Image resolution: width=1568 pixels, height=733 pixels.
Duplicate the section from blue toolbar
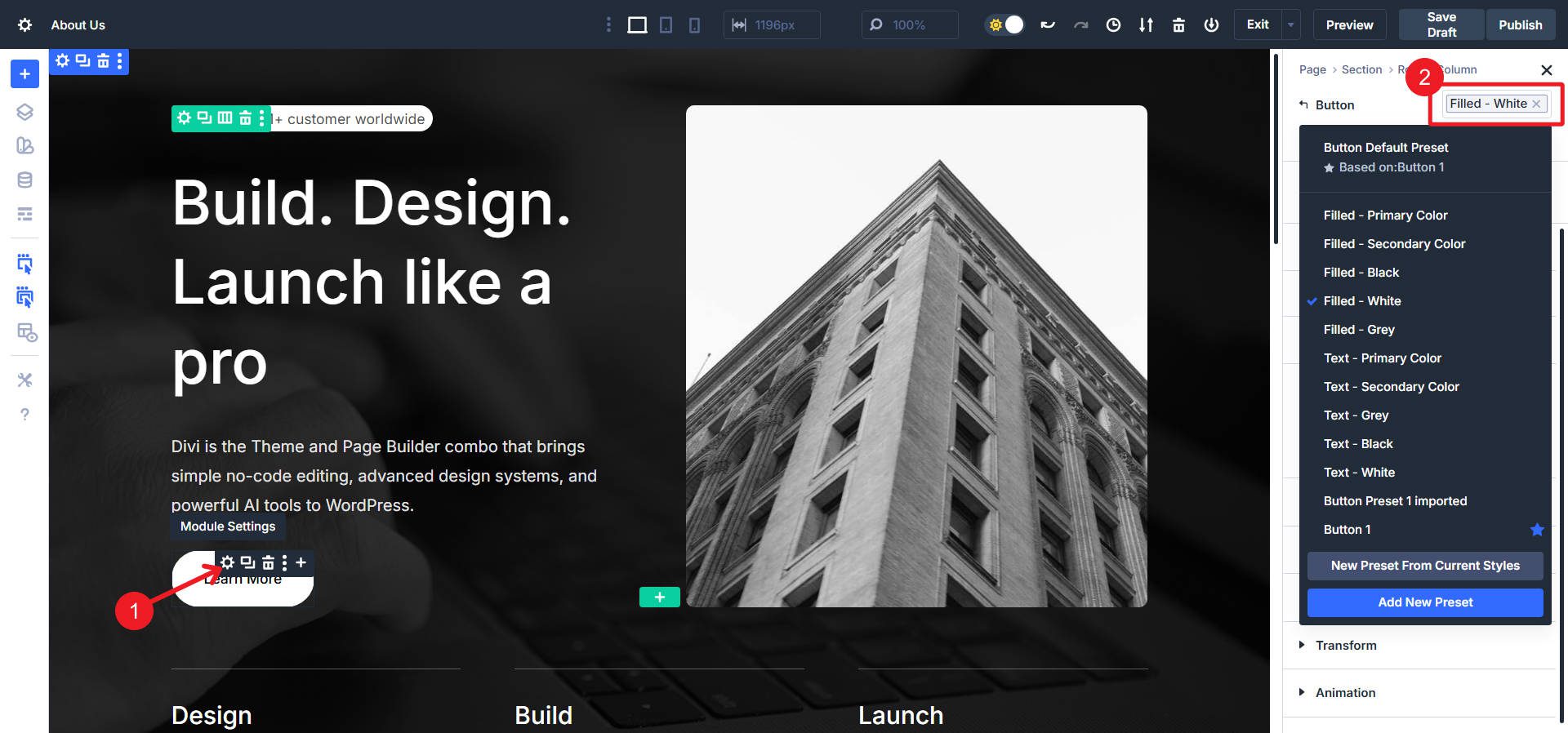tap(83, 60)
